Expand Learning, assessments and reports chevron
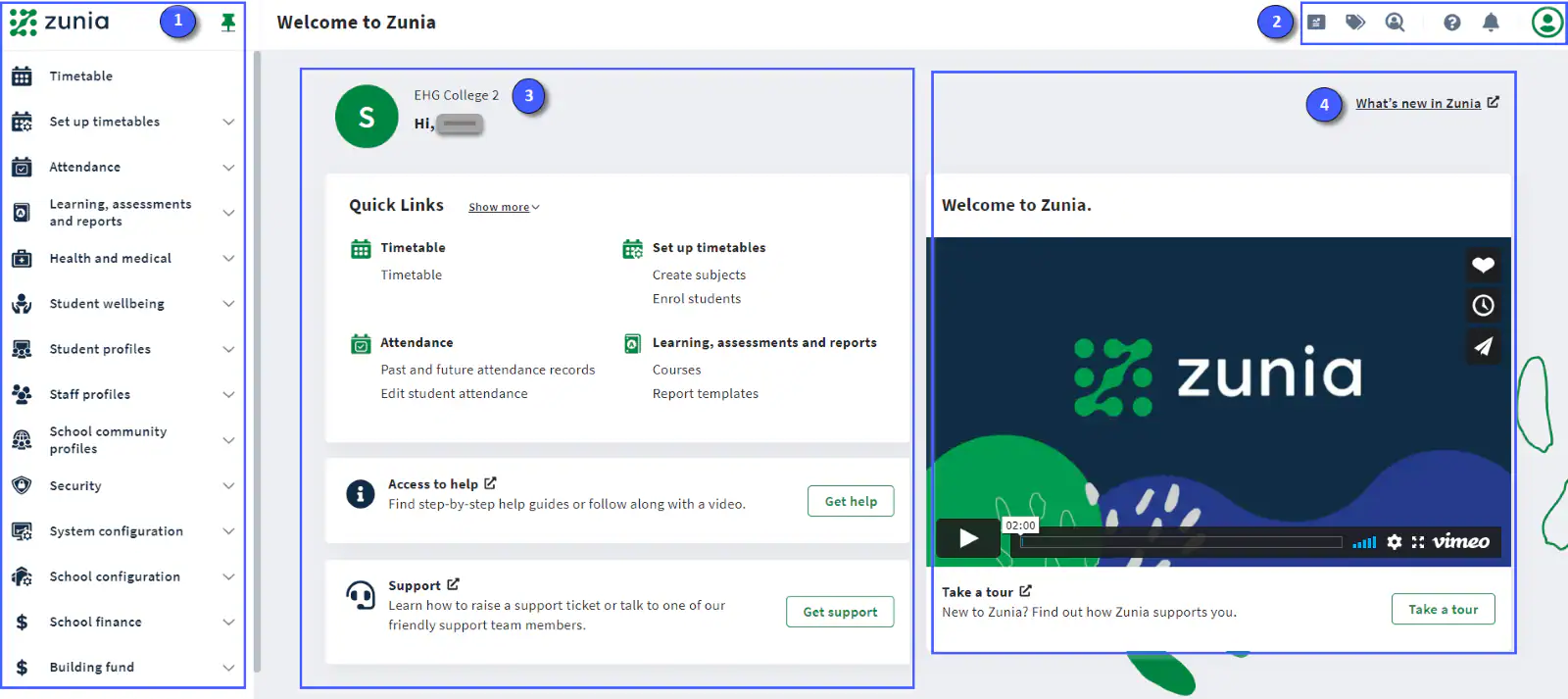Image resolution: width=1568 pixels, height=699 pixels. [228, 213]
